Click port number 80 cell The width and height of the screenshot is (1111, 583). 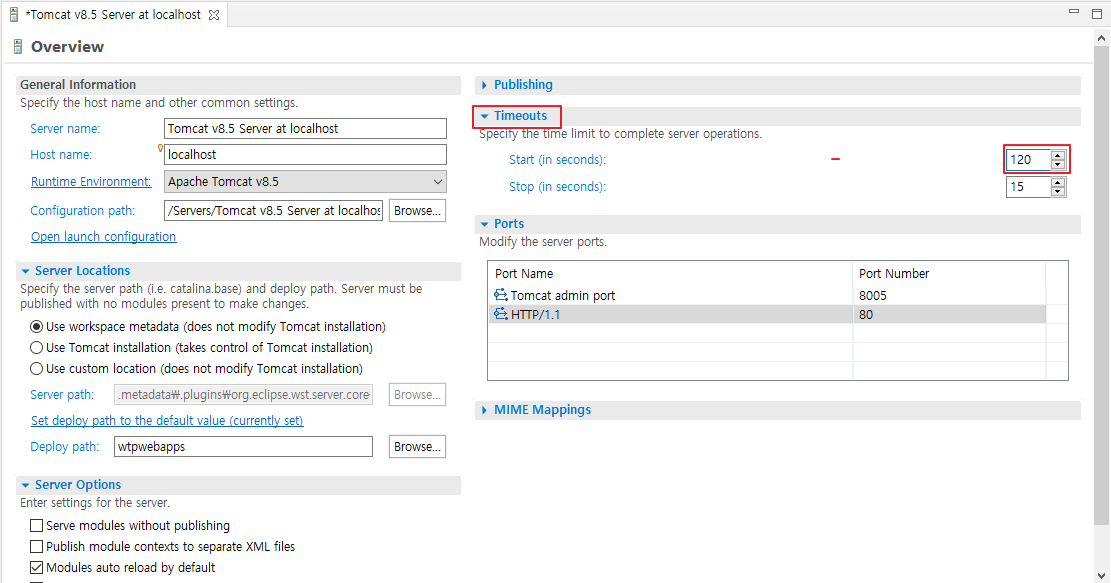(x=949, y=315)
